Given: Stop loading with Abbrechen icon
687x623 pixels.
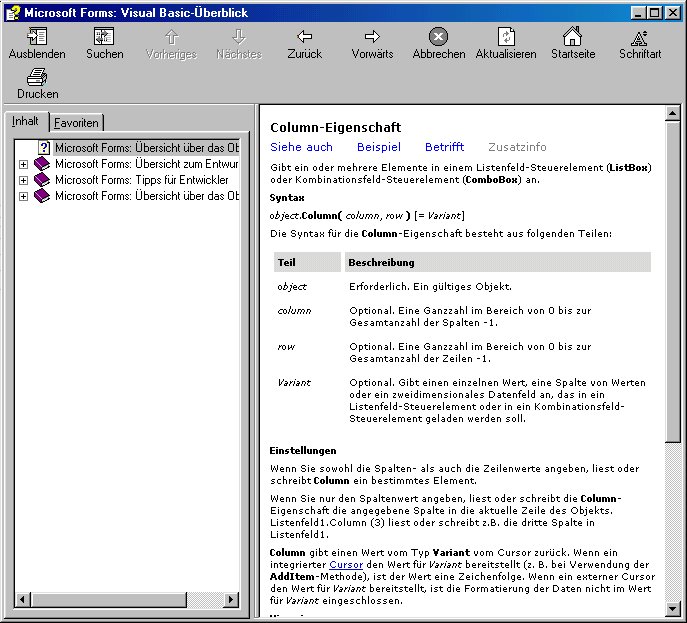Looking at the screenshot, I should (x=439, y=37).
